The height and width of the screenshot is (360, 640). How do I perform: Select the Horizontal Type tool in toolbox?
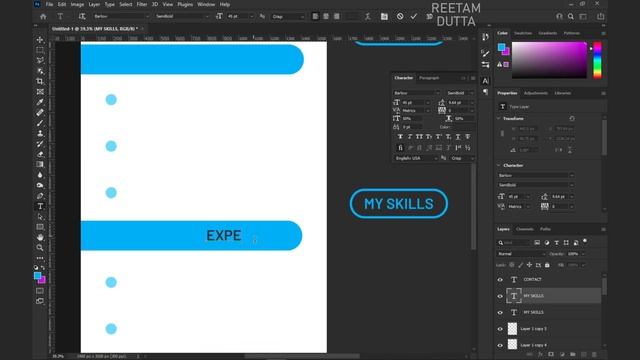pyautogui.click(x=40, y=206)
